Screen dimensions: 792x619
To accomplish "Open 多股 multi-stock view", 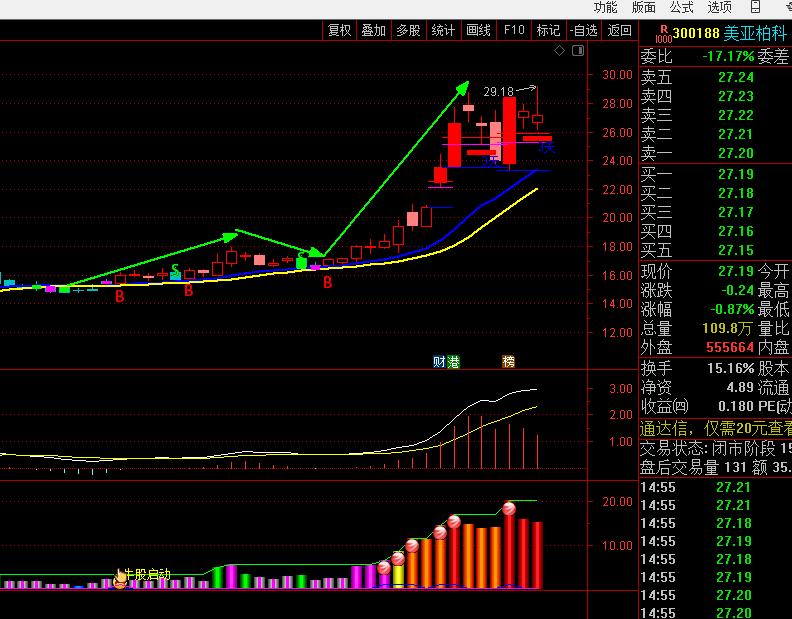I will coord(409,31).
